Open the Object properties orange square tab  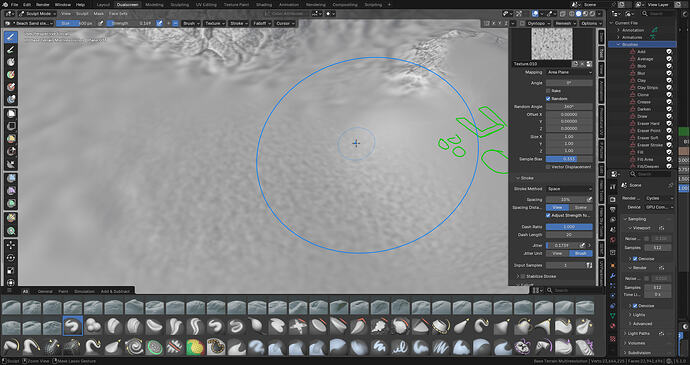coord(613,265)
